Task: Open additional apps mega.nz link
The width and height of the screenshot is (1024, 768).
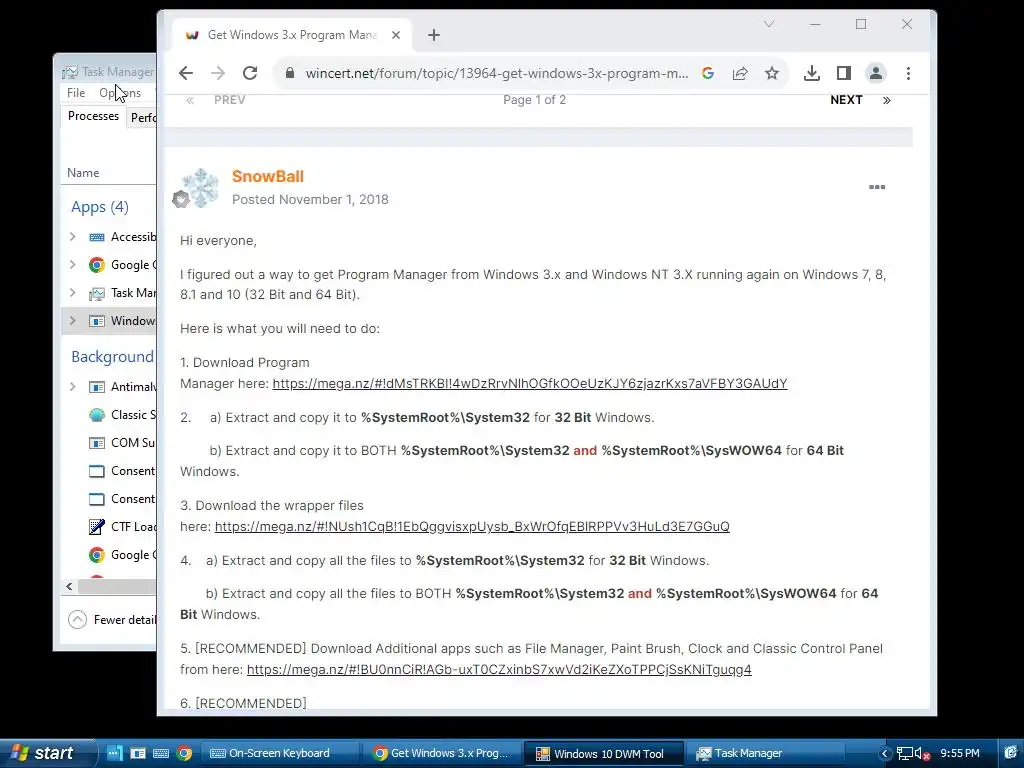Action: (x=499, y=669)
